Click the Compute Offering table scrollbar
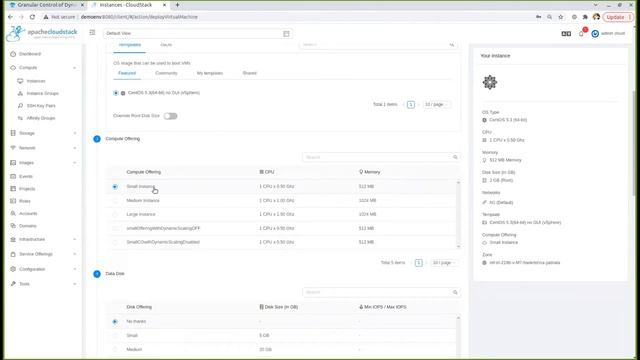This screenshot has height=360, width=640. [458, 214]
